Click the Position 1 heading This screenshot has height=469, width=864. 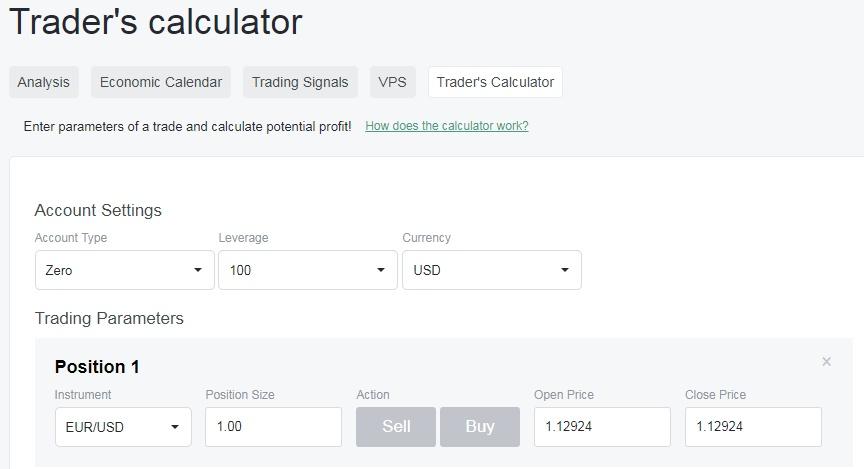[x=97, y=367]
